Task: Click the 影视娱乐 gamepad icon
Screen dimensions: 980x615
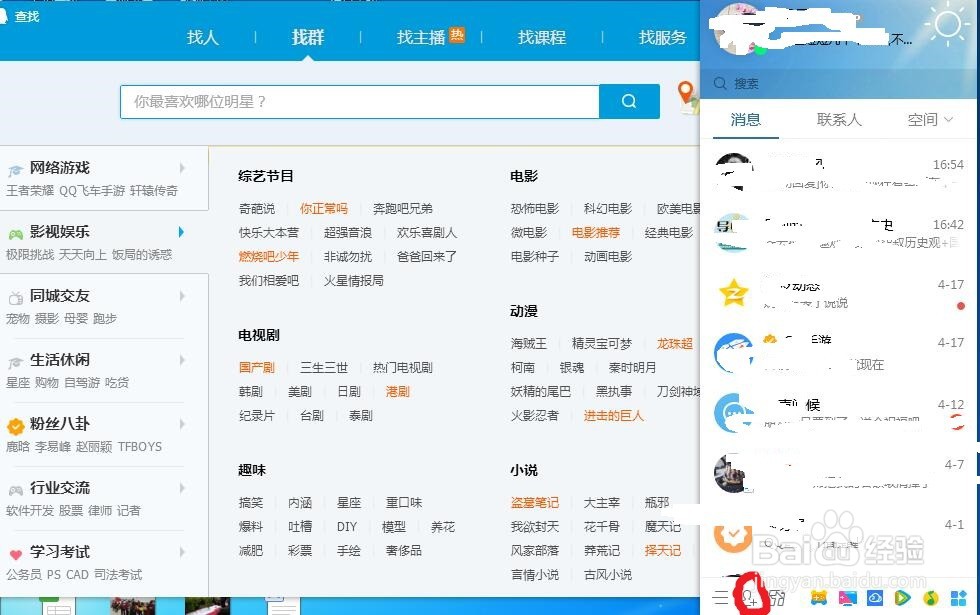Action: click(16, 234)
